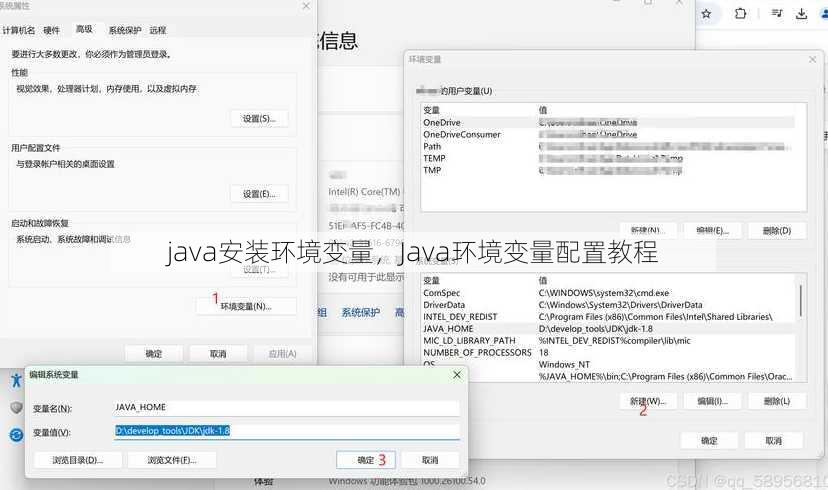
Task: Click the 应用(A) button
Action: pyautogui.click(x=283, y=353)
